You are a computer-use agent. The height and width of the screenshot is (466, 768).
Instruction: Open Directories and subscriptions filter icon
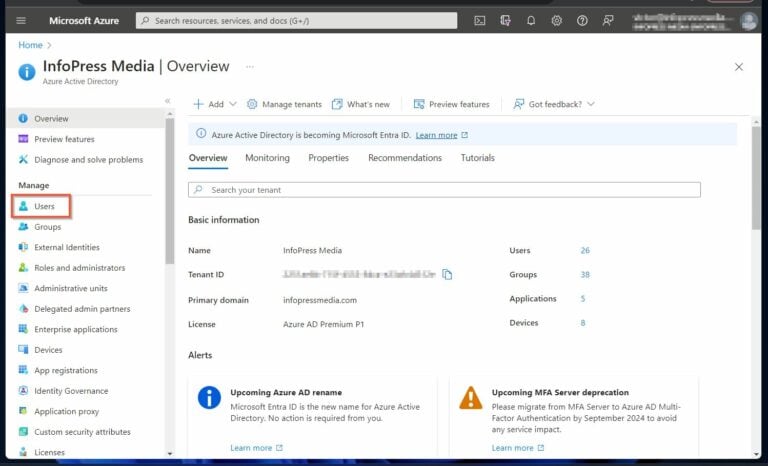(x=505, y=21)
